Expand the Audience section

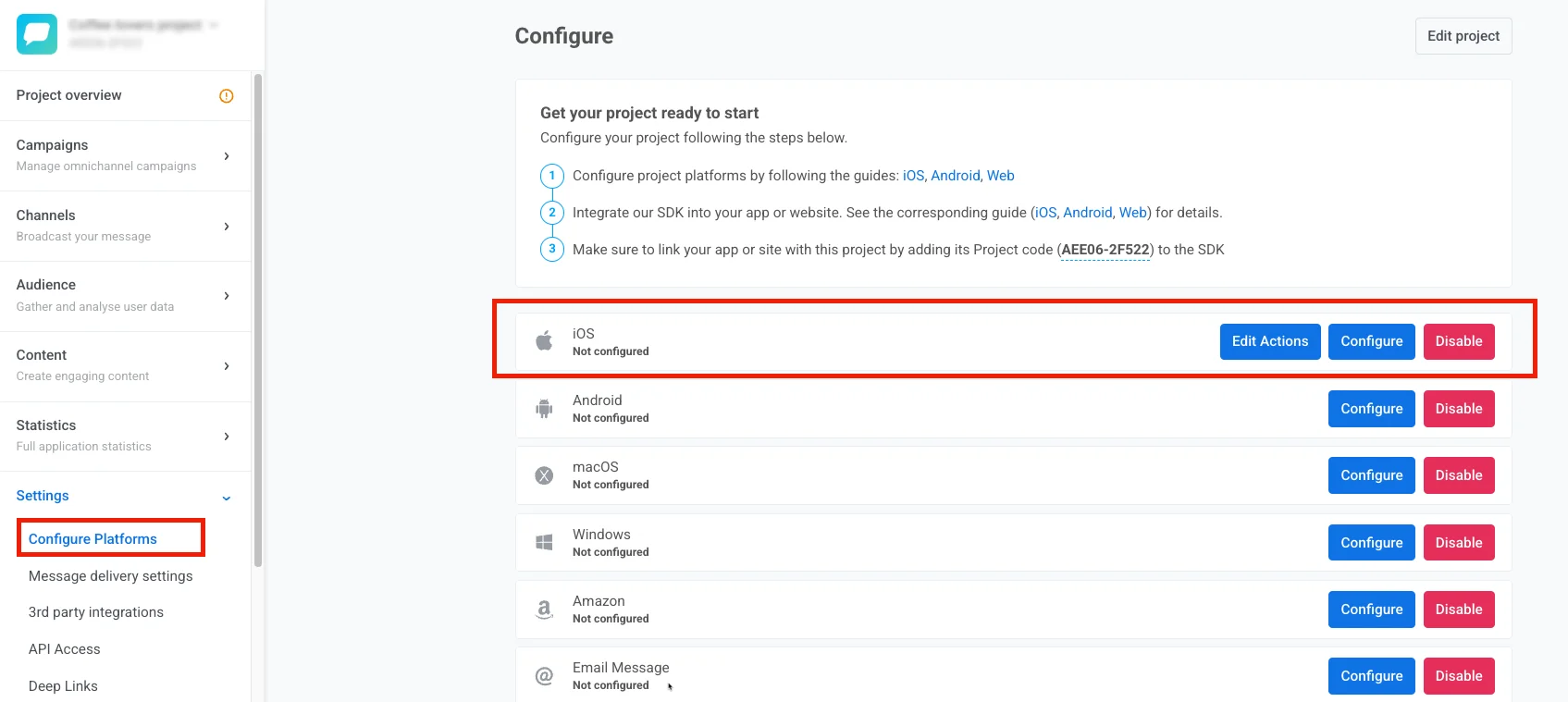(227, 296)
